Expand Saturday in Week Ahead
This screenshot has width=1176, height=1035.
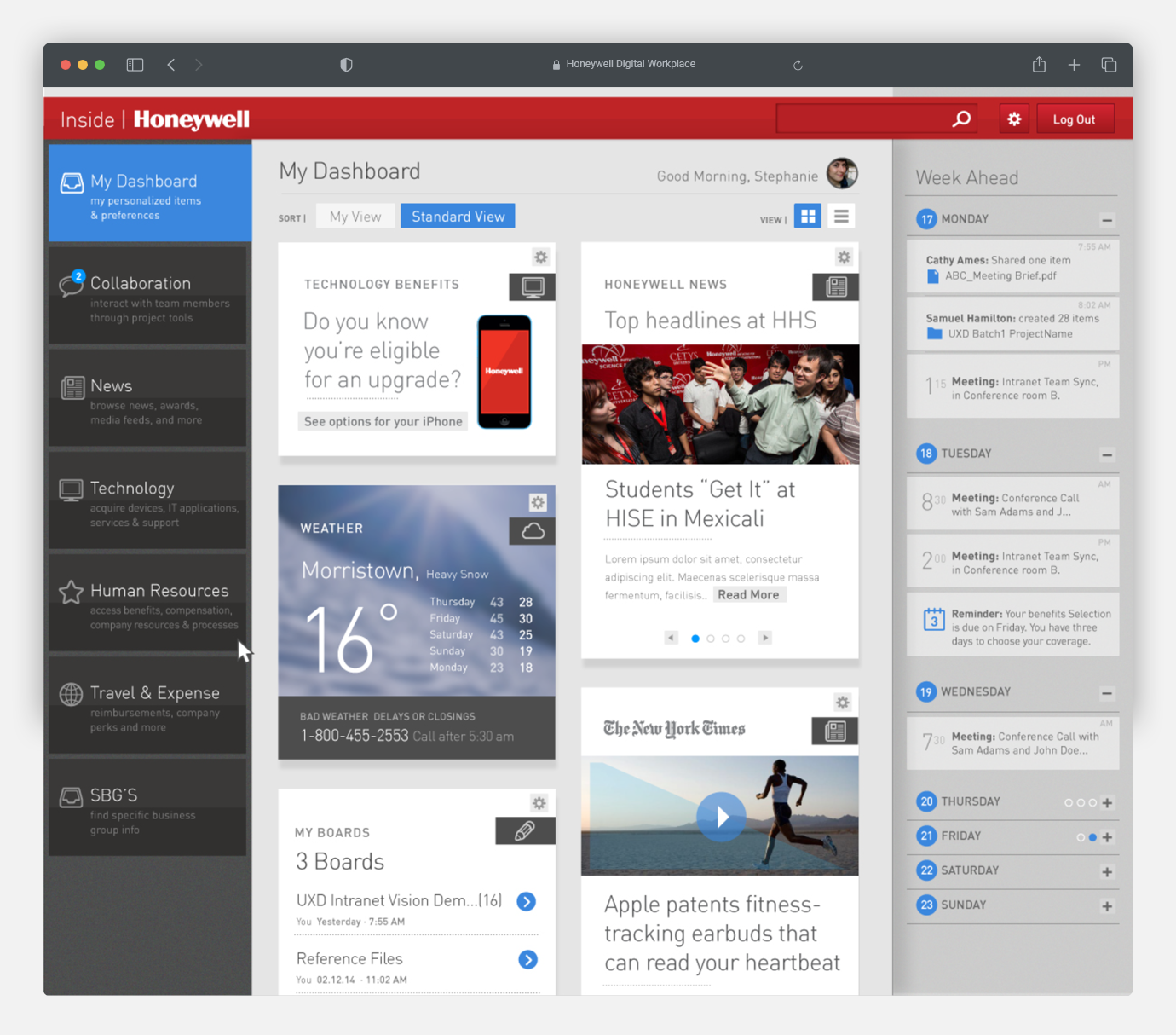pyautogui.click(x=1107, y=872)
